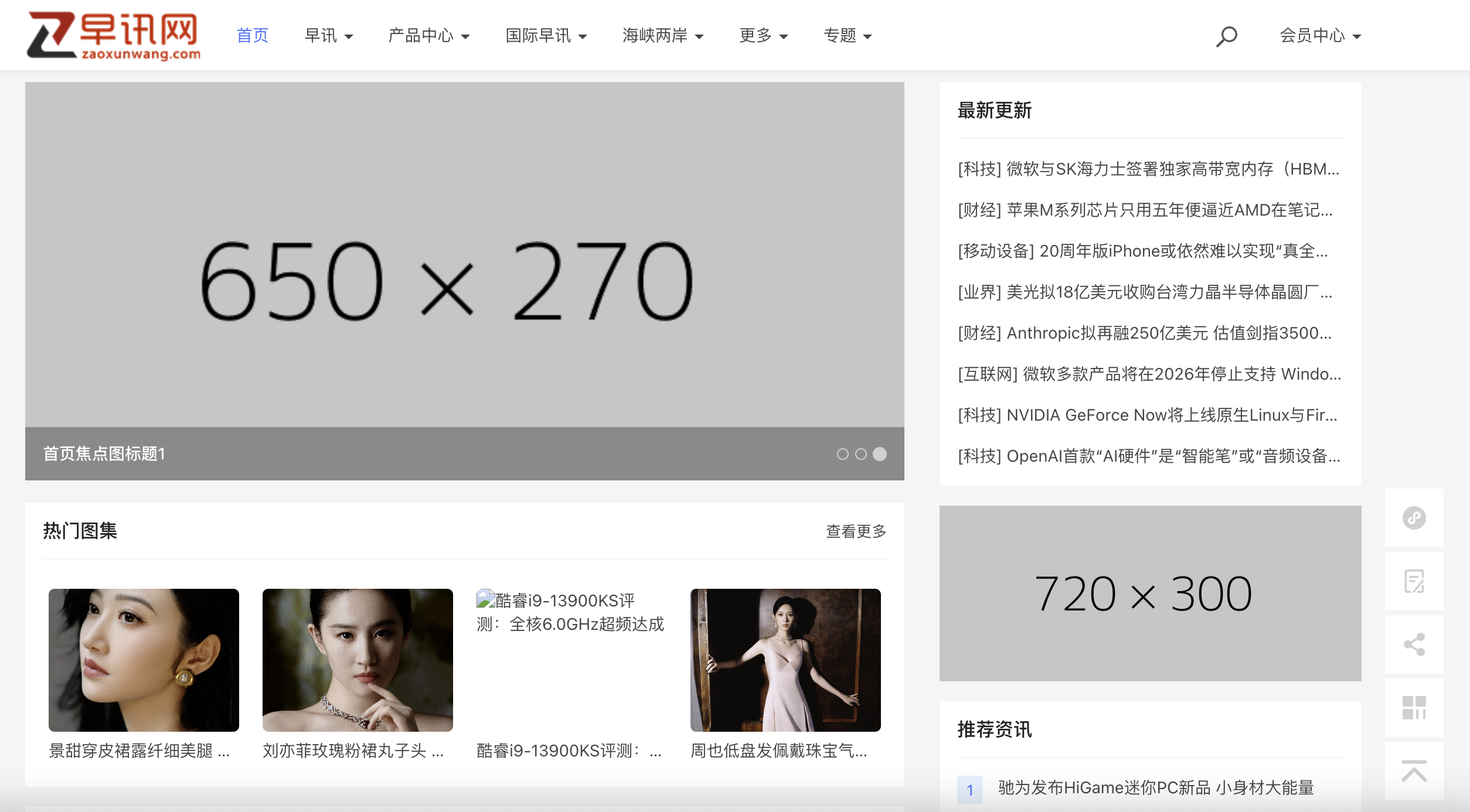
Task: Click the QR code grid icon
Action: coord(1414,708)
